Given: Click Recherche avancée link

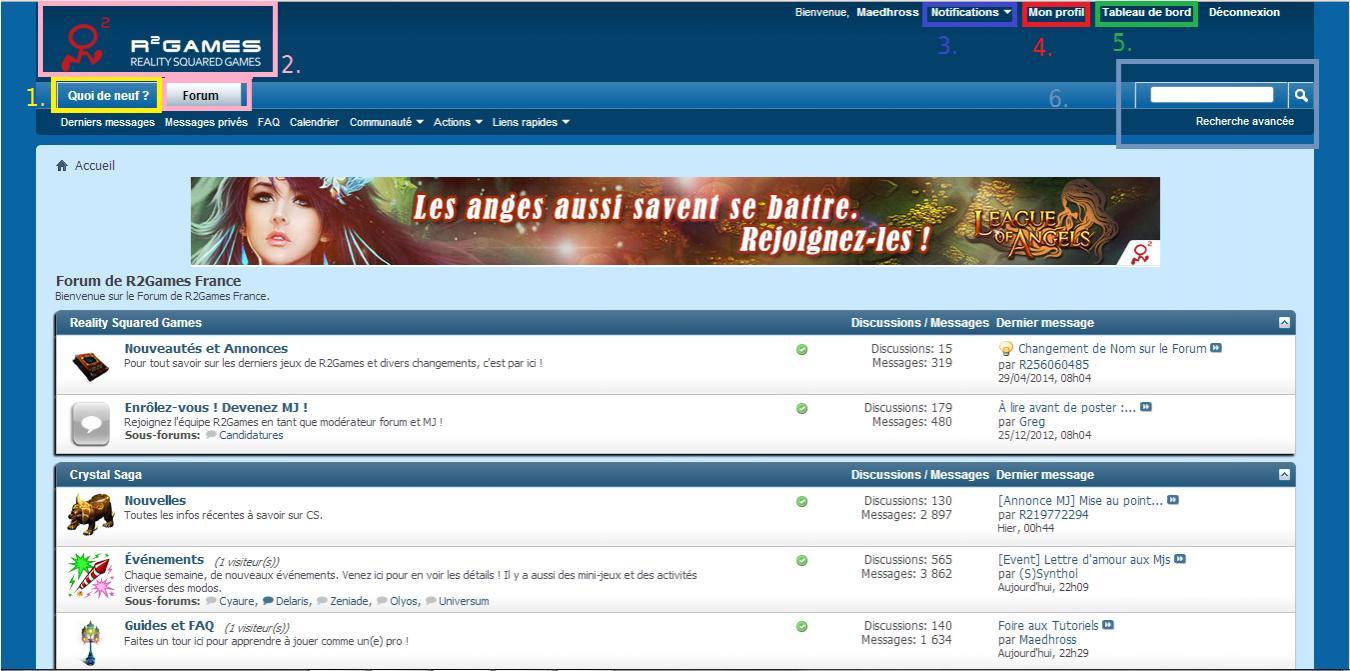Looking at the screenshot, I should click(x=1244, y=121).
